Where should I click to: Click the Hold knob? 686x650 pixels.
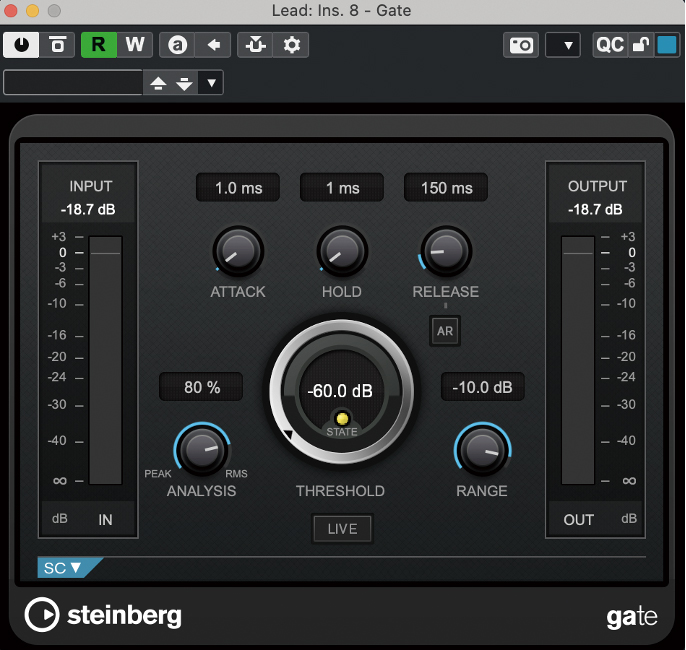point(342,251)
